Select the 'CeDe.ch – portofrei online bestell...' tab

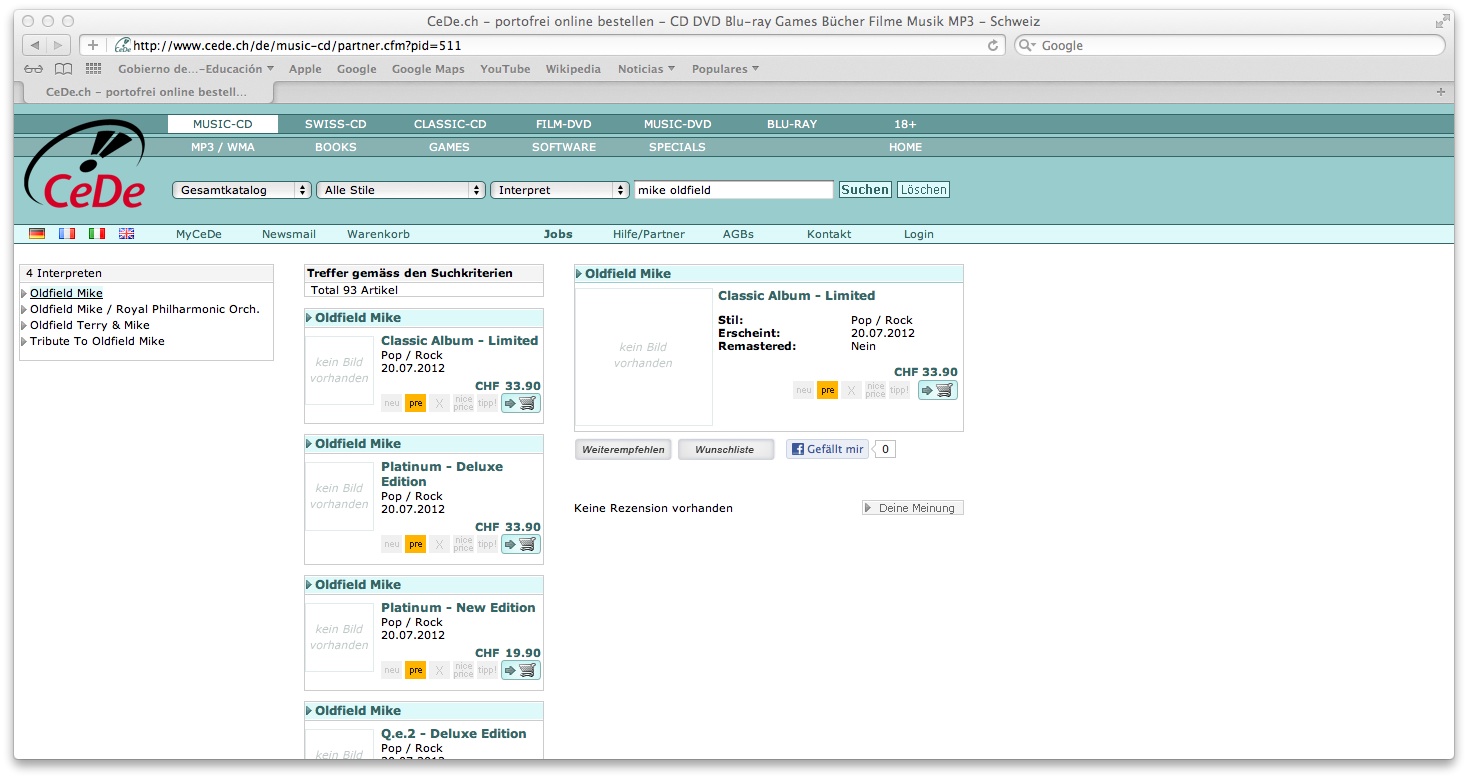click(145, 92)
